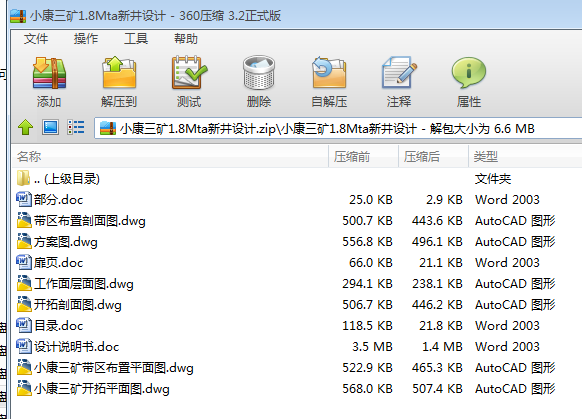582x419 pixels.
Task: Open the 帮助 menu
Action: [x=186, y=39]
